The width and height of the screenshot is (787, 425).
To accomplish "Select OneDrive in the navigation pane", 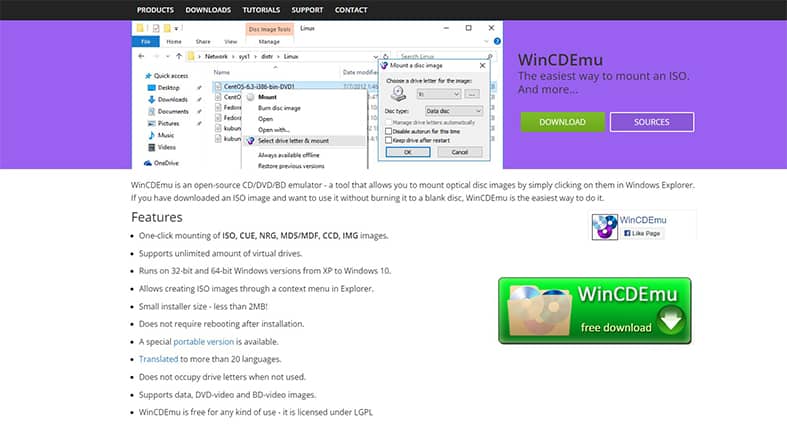I will [x=166, y=163].
